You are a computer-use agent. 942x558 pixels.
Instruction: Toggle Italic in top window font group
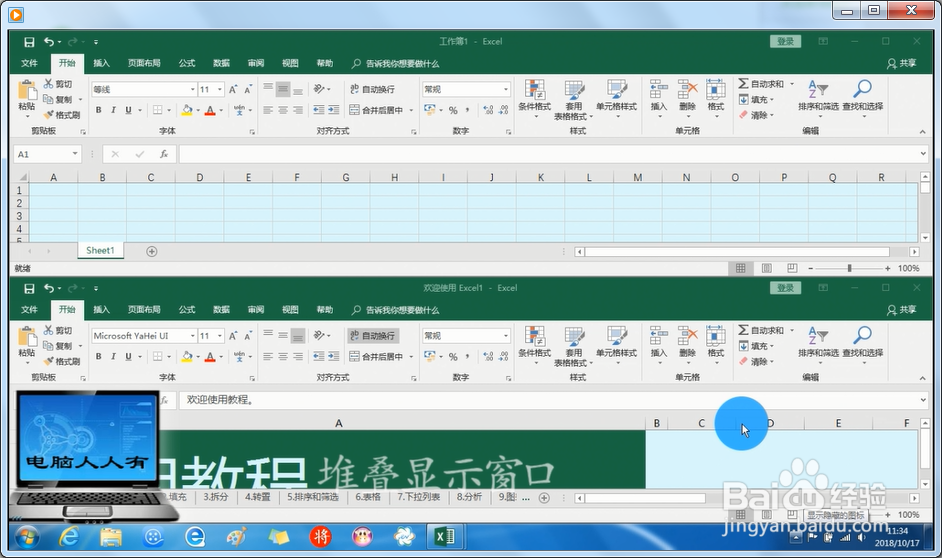pos(113,110)
